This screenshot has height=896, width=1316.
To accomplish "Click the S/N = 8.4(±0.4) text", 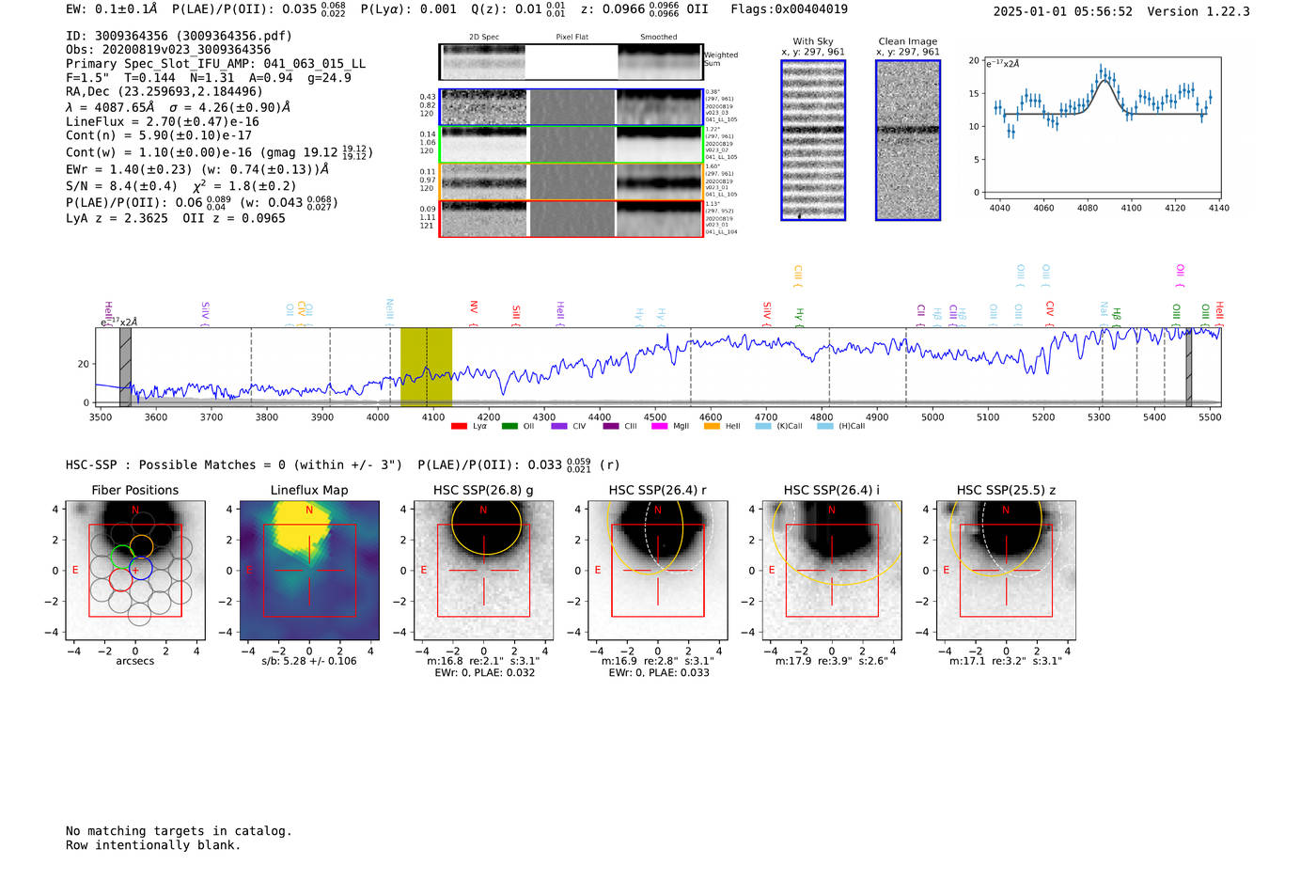I will click(121, 186).
